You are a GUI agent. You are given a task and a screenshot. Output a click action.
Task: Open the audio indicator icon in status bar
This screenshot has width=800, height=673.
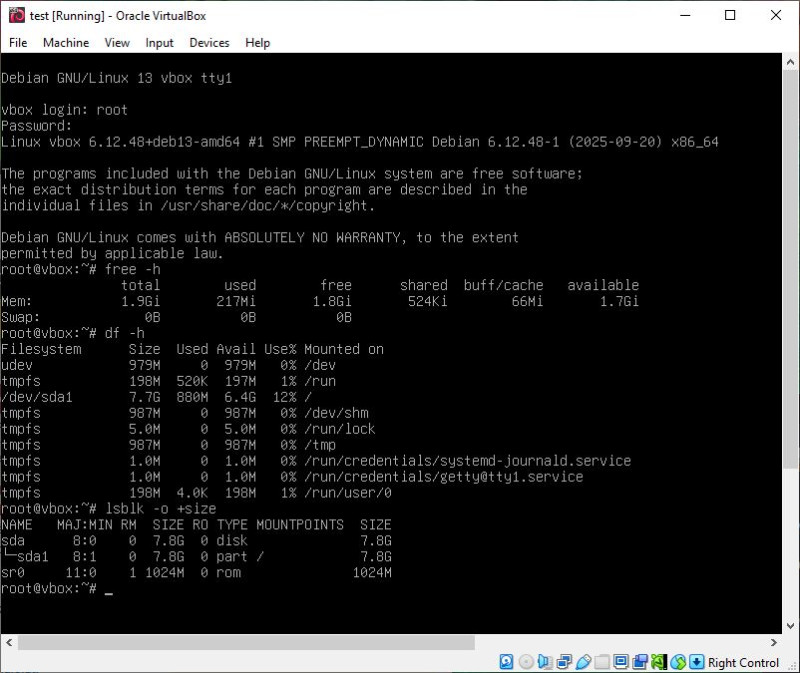coord(544,662)
